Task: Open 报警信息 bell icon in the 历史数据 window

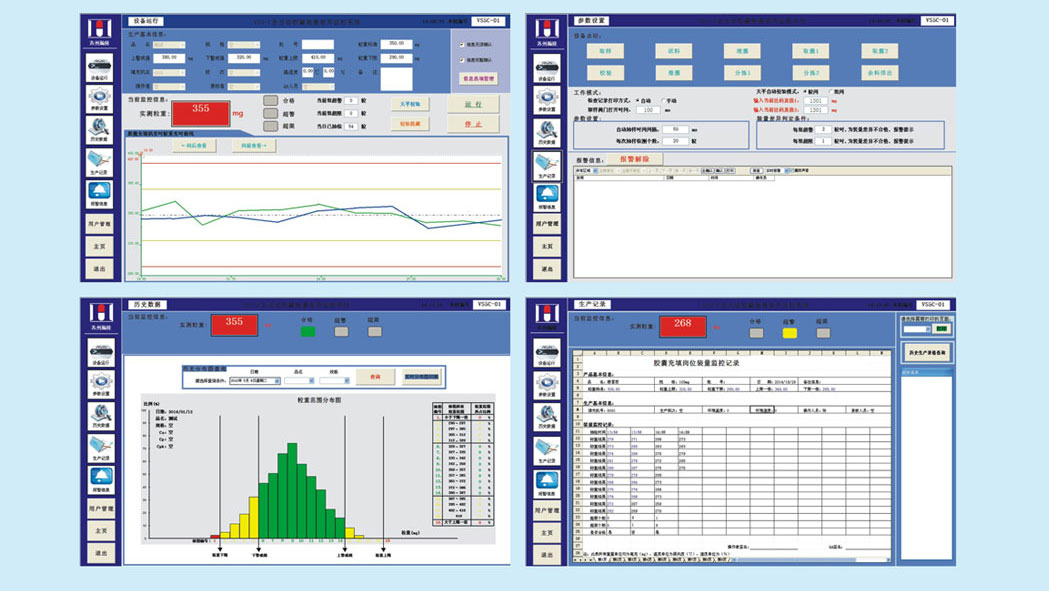Action: click(100, 479)
